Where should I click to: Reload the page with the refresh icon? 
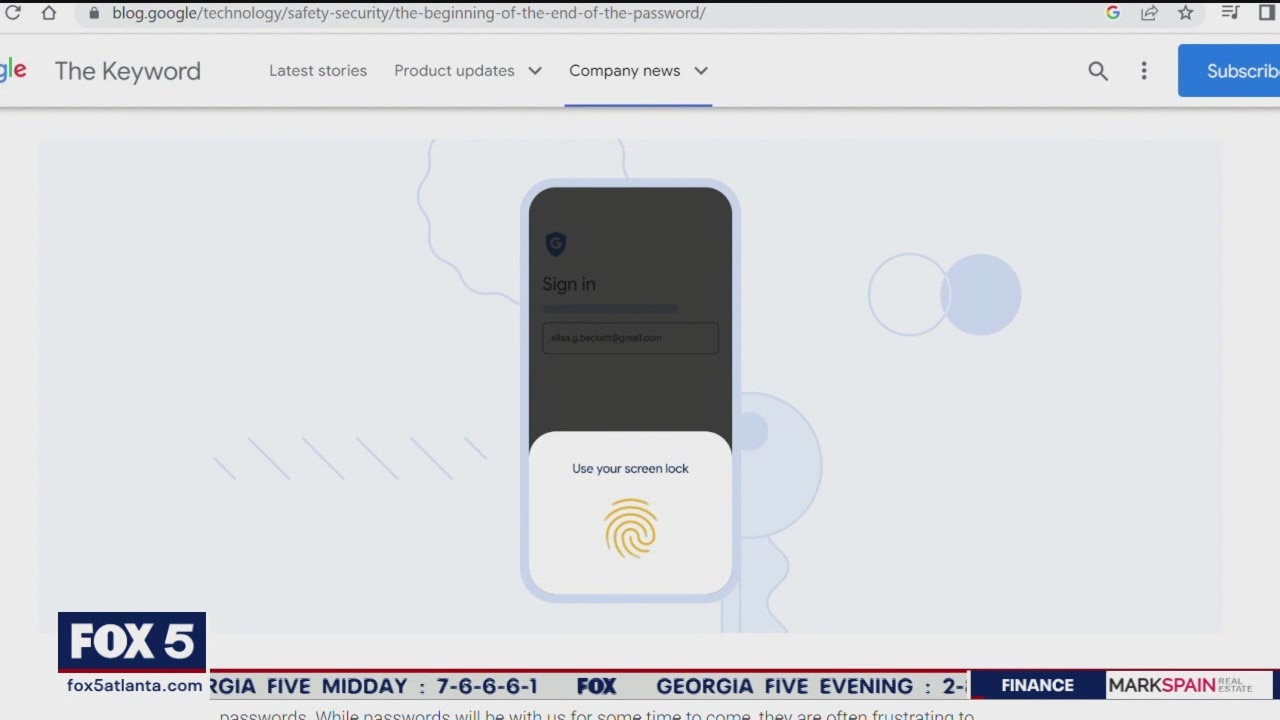[x=13, y=13]
